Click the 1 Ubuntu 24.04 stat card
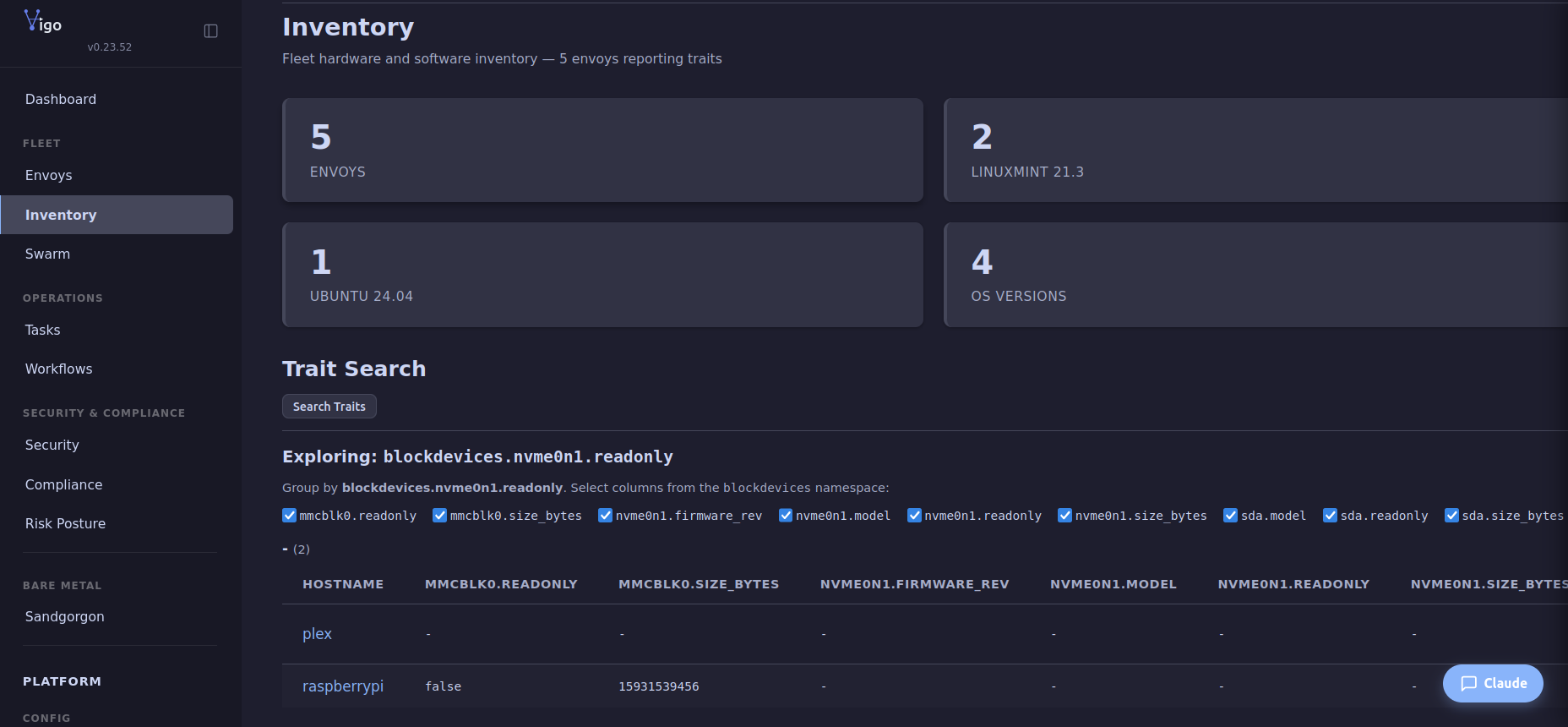1568x727 pixels. click(602, 275)
